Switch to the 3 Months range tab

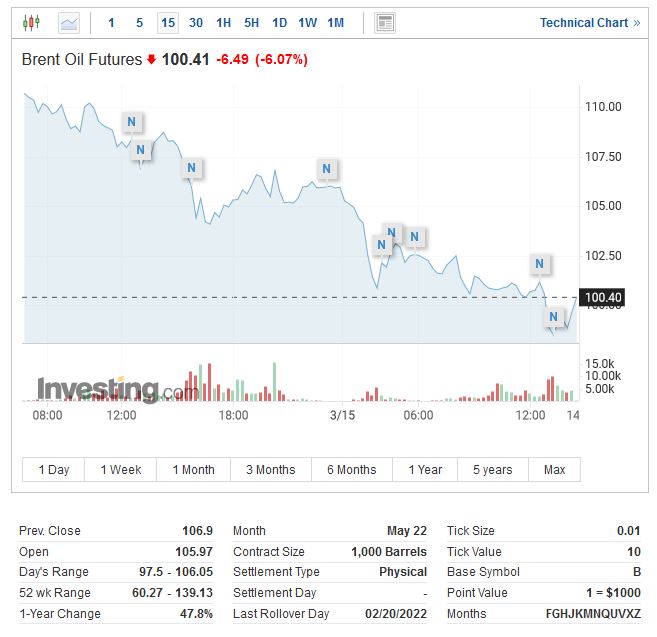(x=270, y=470)
